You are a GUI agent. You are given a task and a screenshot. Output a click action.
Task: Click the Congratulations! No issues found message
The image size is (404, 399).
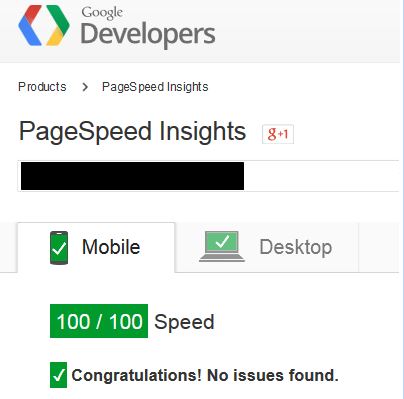(205, 375)
